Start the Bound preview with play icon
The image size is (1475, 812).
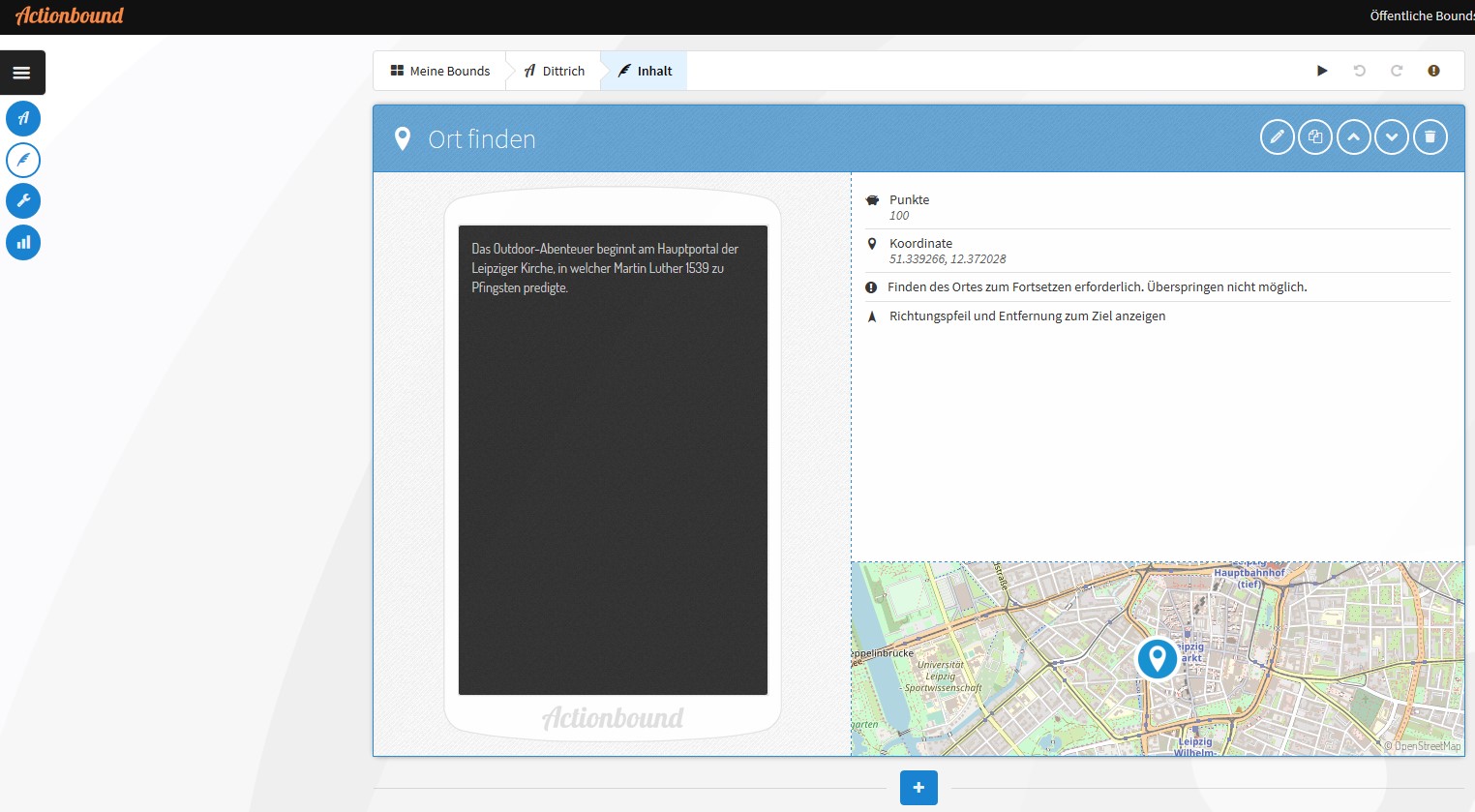1322,71
